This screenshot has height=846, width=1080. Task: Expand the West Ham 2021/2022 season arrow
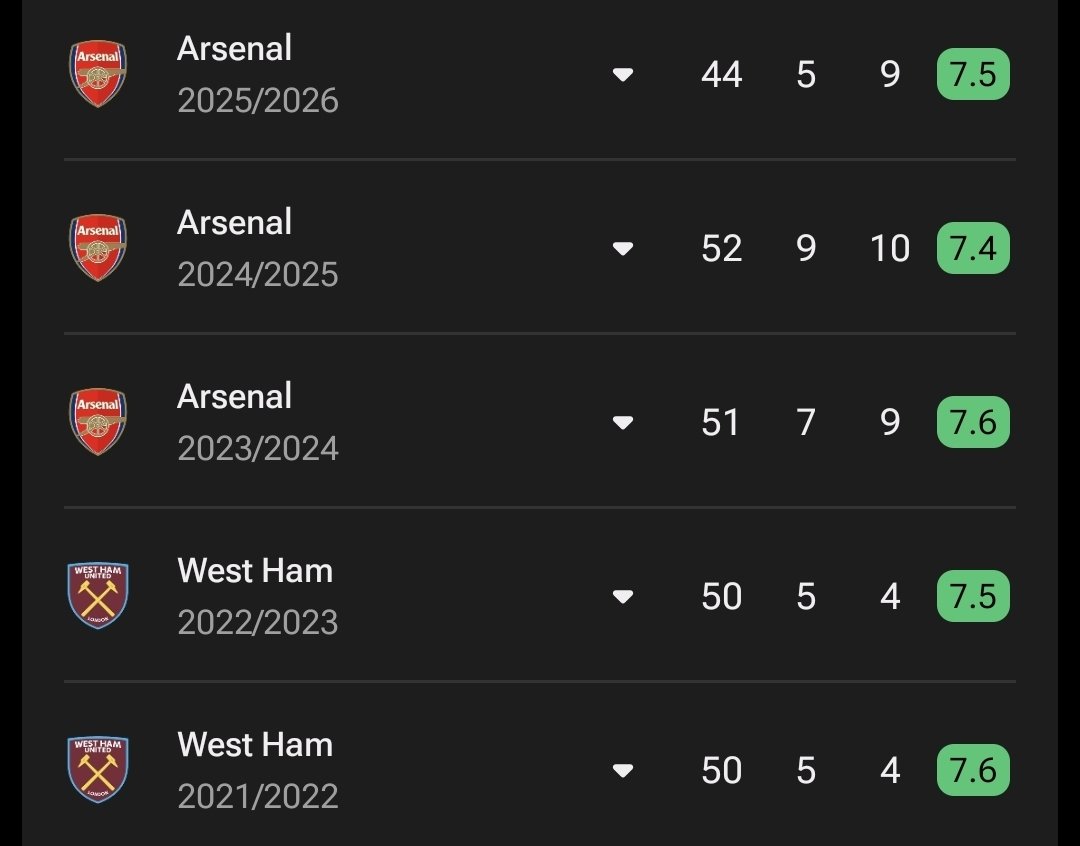pos(623,771)
